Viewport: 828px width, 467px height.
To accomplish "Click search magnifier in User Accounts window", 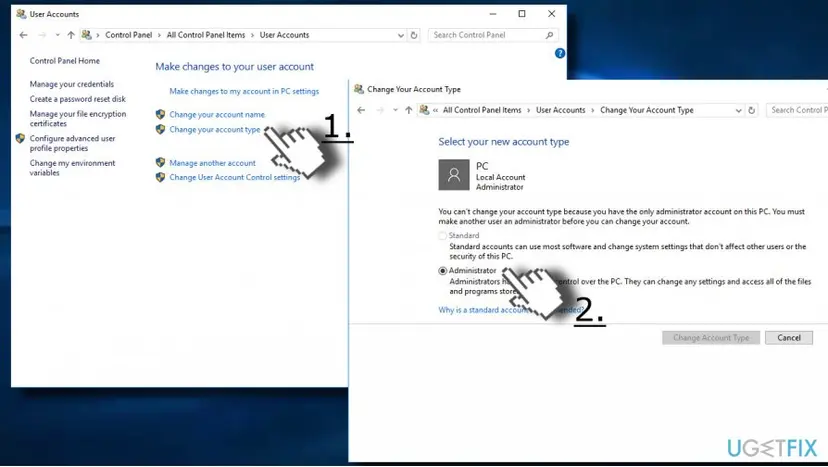I will (550, 35).
